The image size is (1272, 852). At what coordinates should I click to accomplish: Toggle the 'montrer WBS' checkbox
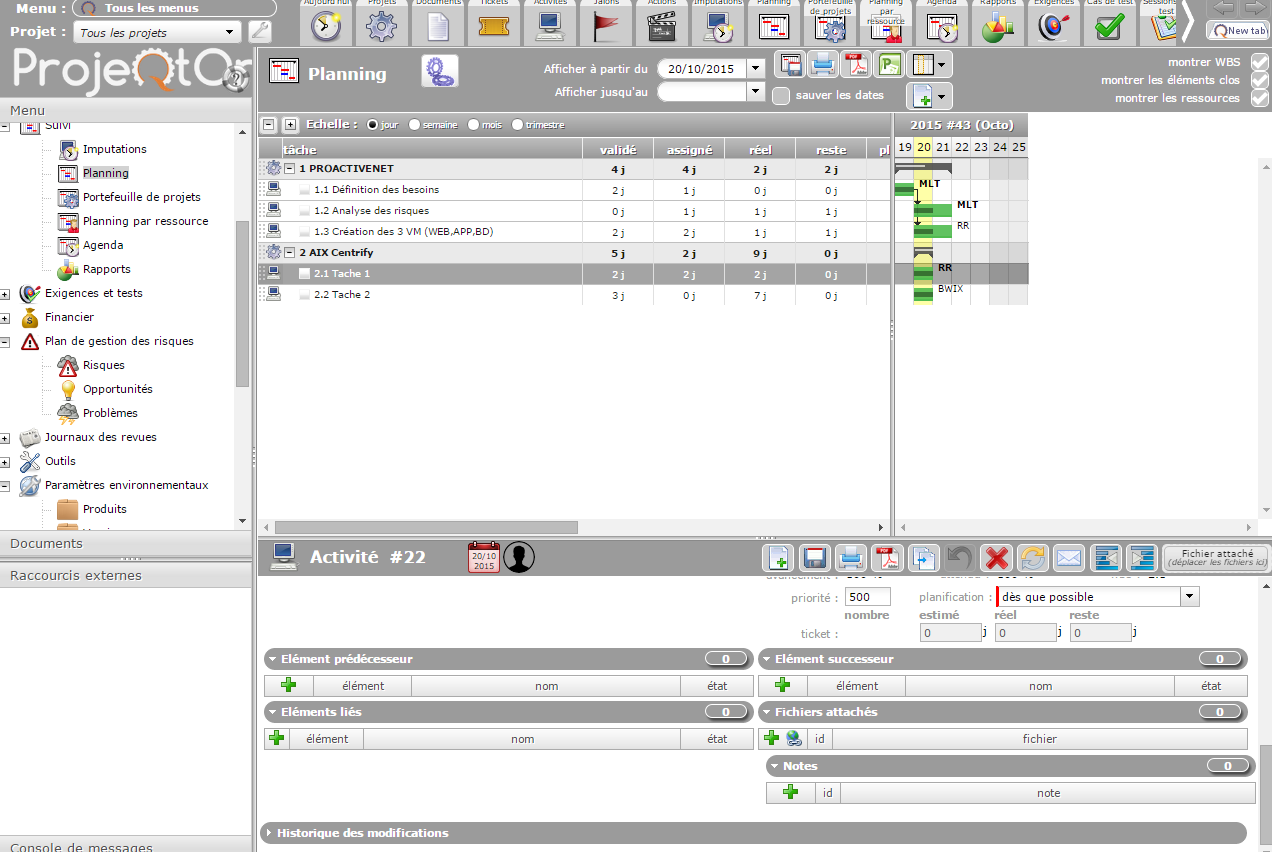[x=1260, y=62]
